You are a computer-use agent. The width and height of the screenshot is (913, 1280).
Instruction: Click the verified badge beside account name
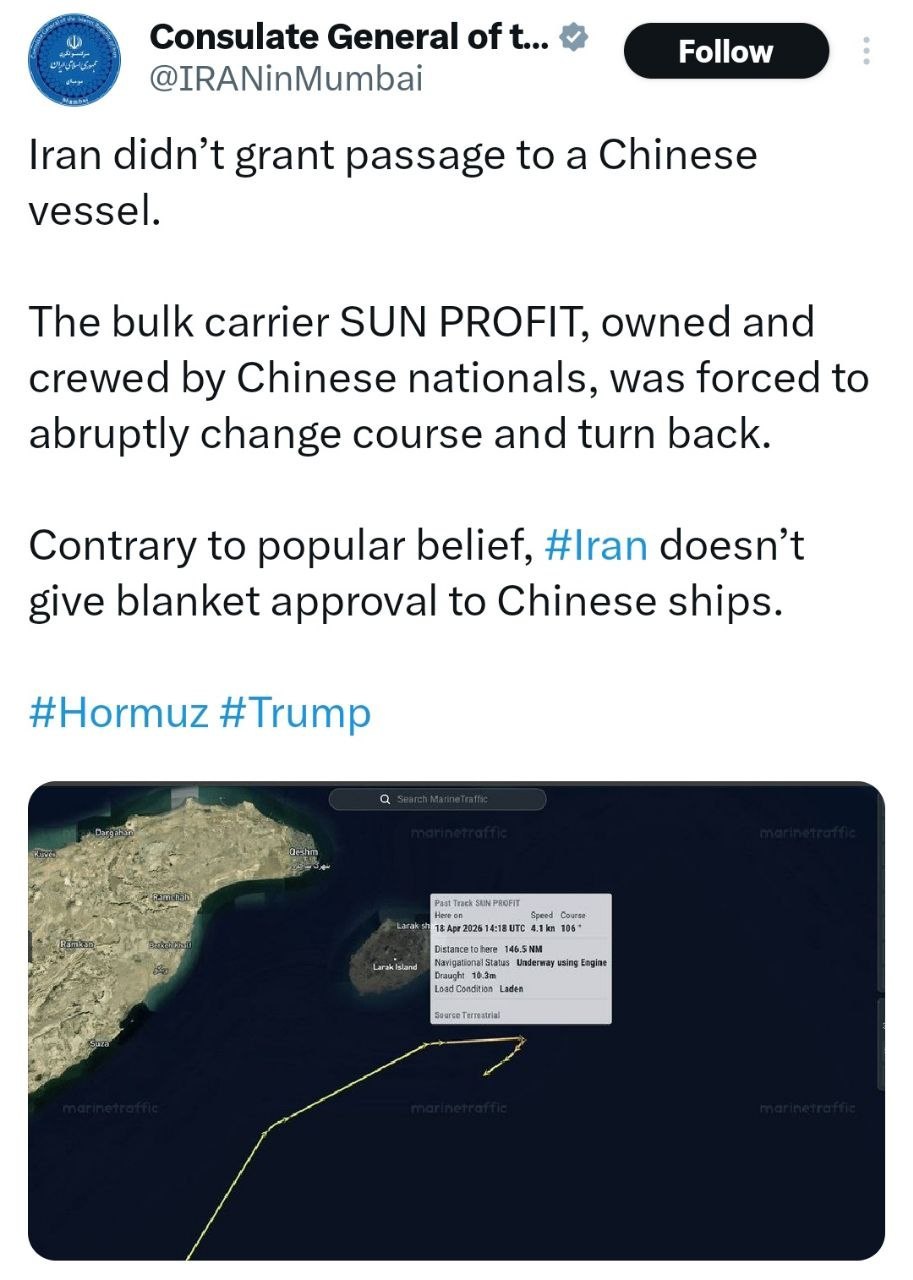pos(573,38)
